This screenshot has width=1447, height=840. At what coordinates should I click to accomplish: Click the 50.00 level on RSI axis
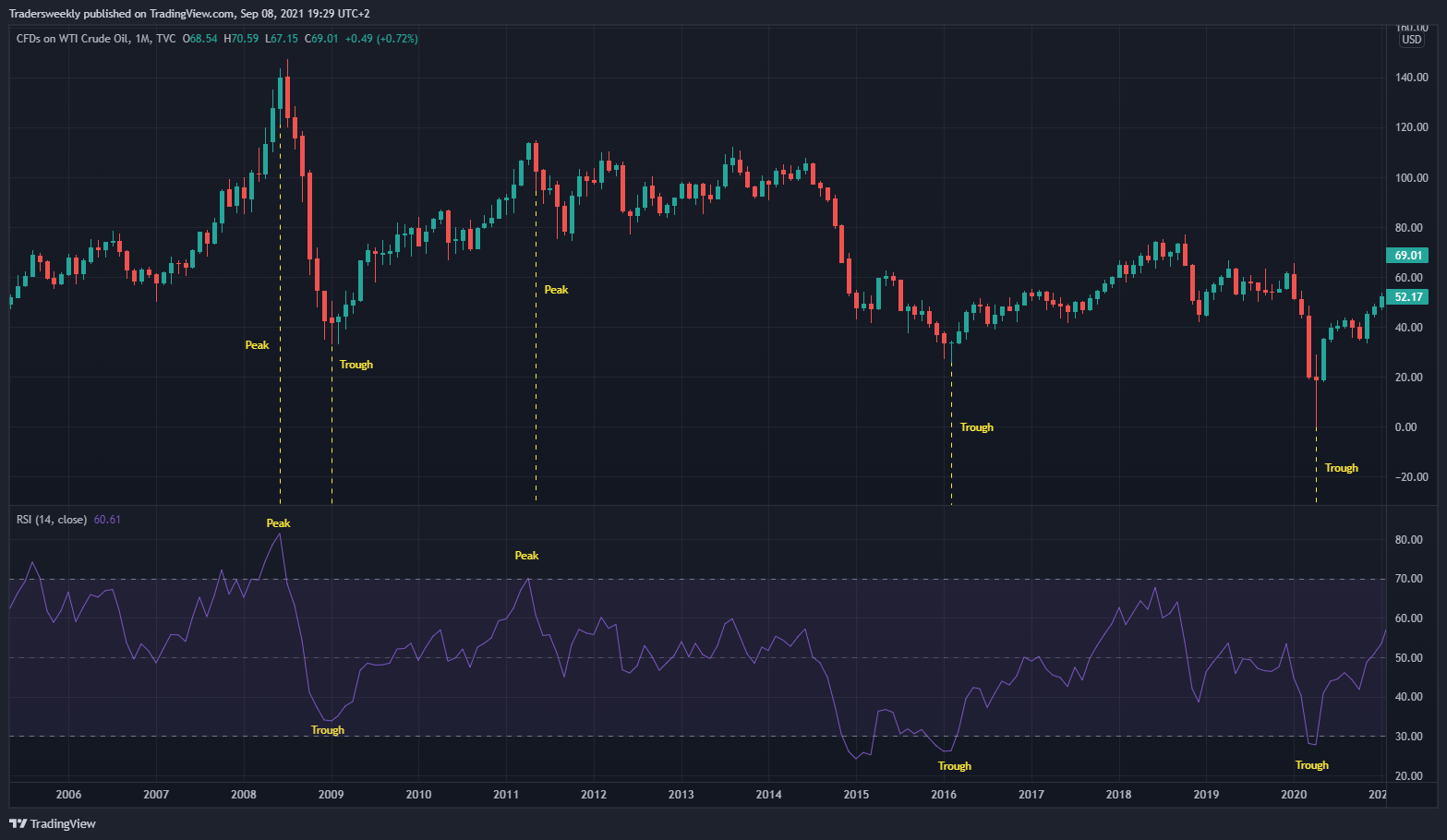pos(1409,658)
